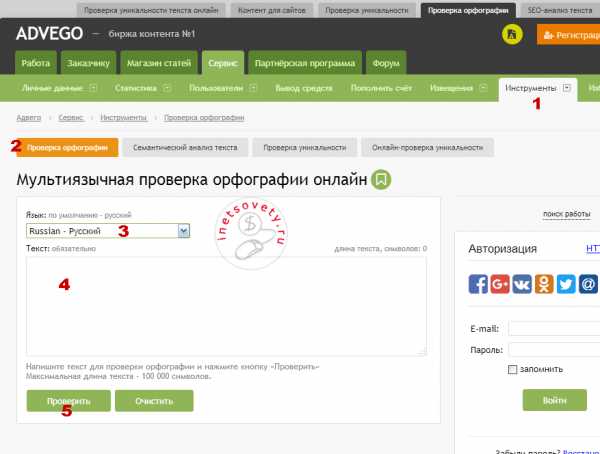
Task: Follow the Адвего breadcrumb link
Action: 29,118
